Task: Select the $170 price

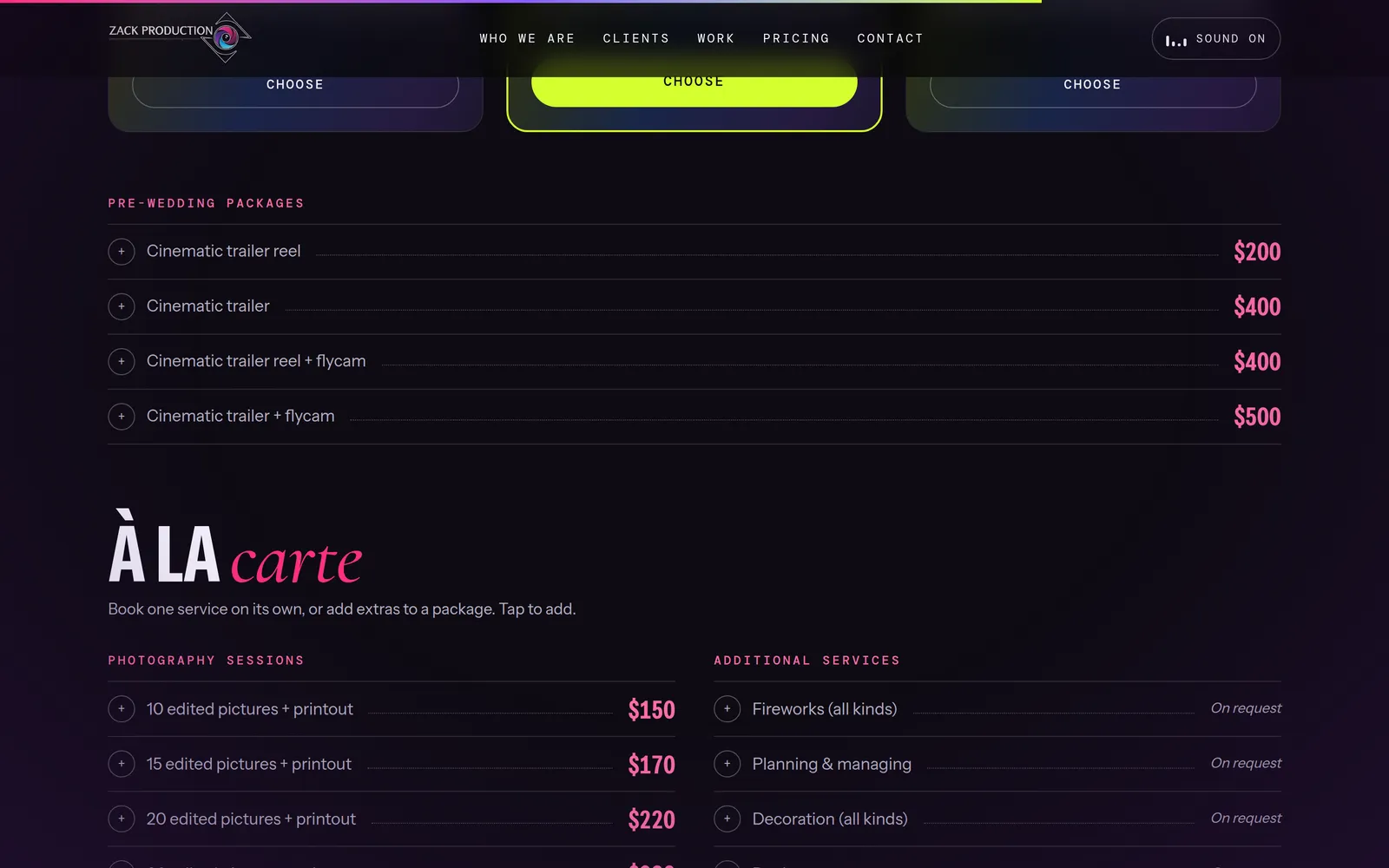Action: (x=651, y=765)
